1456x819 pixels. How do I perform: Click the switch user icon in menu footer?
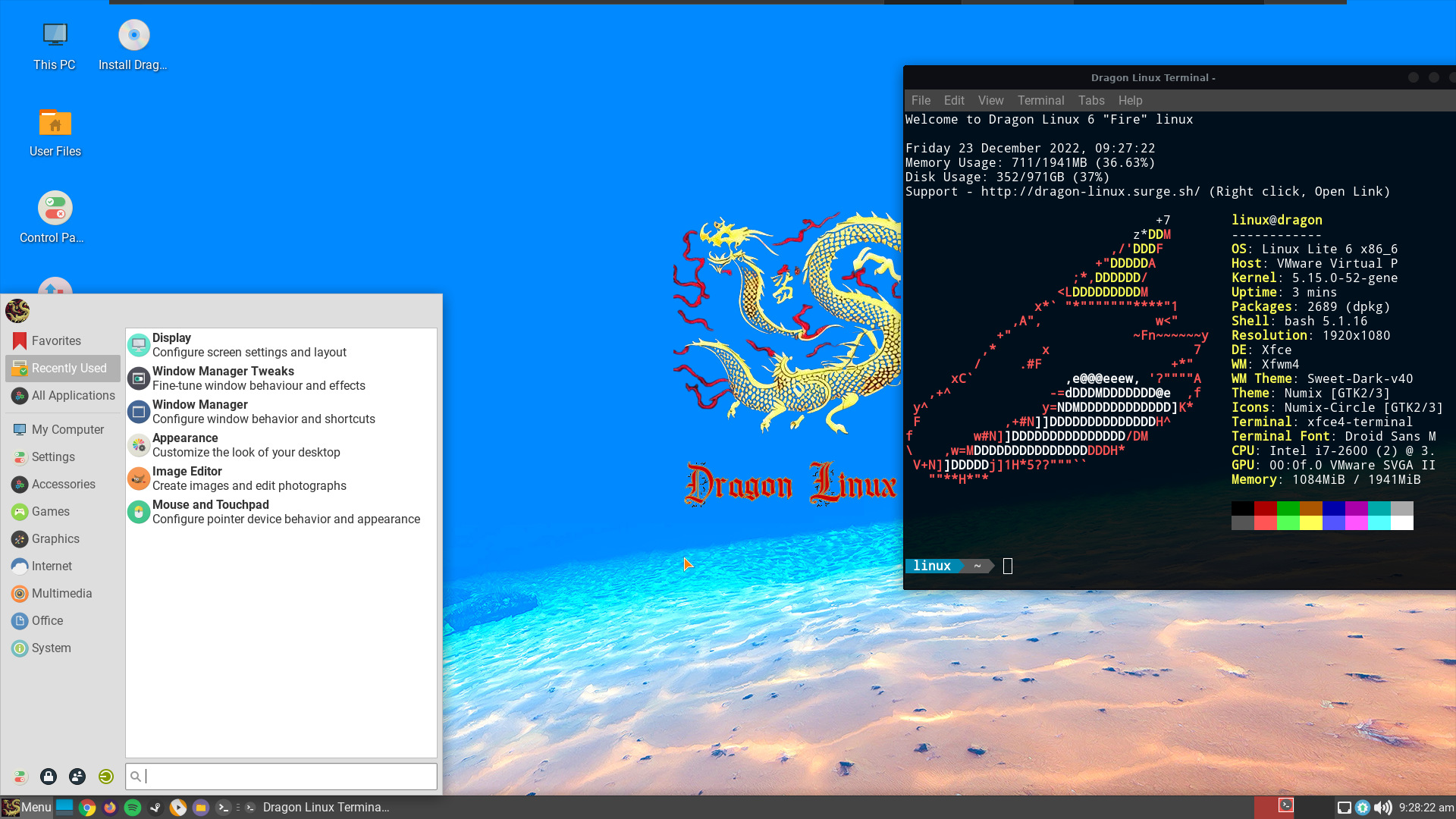pyautogui.click(x=77, y=777)
